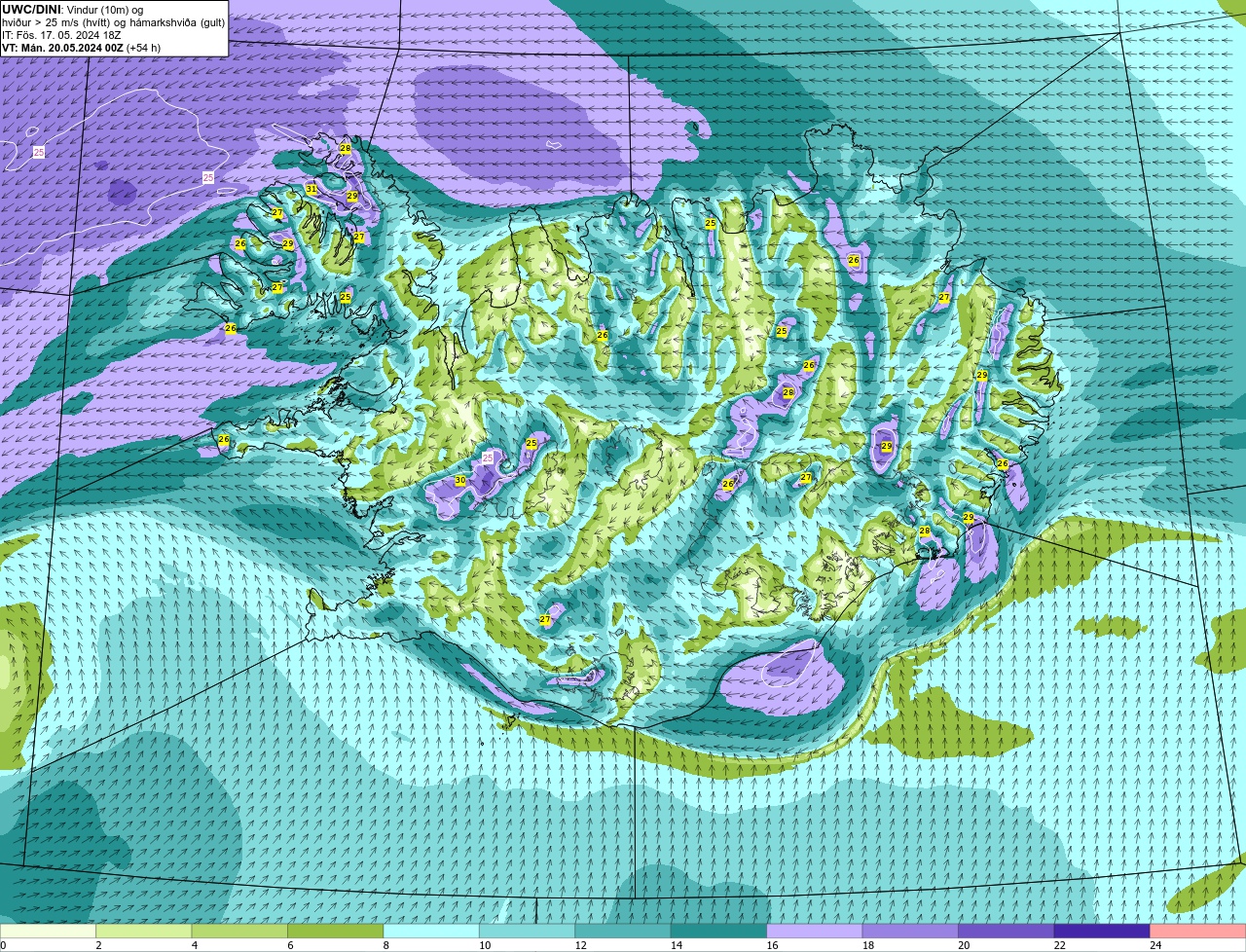Click the yellow gust label "31"

pos(311,189)
